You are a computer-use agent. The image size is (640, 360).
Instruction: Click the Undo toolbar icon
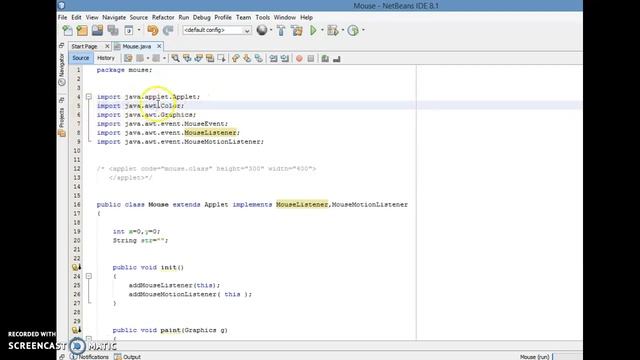click(x=153, y=30)
